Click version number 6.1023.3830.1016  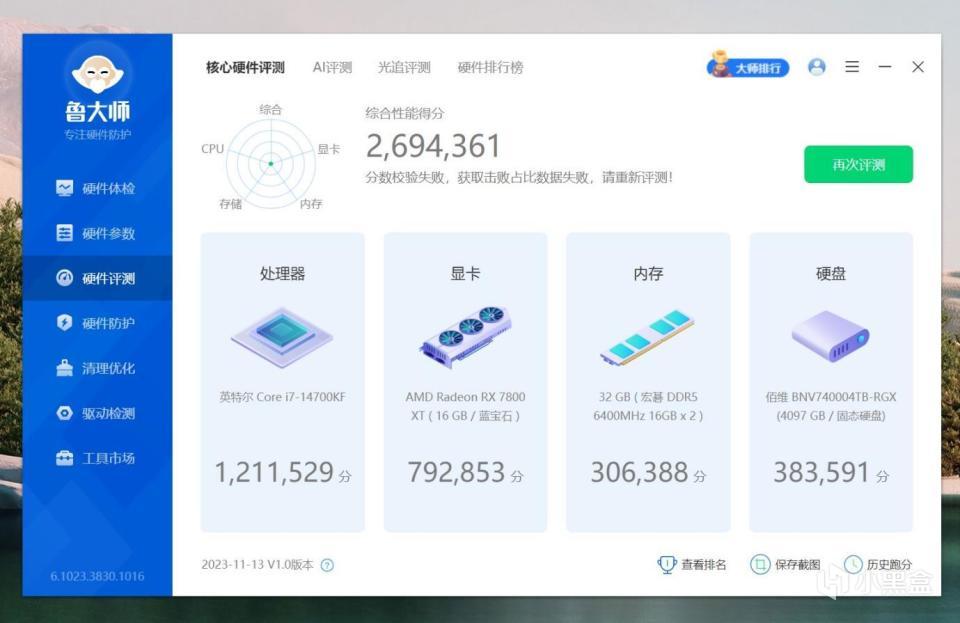[x=97, y=576]
